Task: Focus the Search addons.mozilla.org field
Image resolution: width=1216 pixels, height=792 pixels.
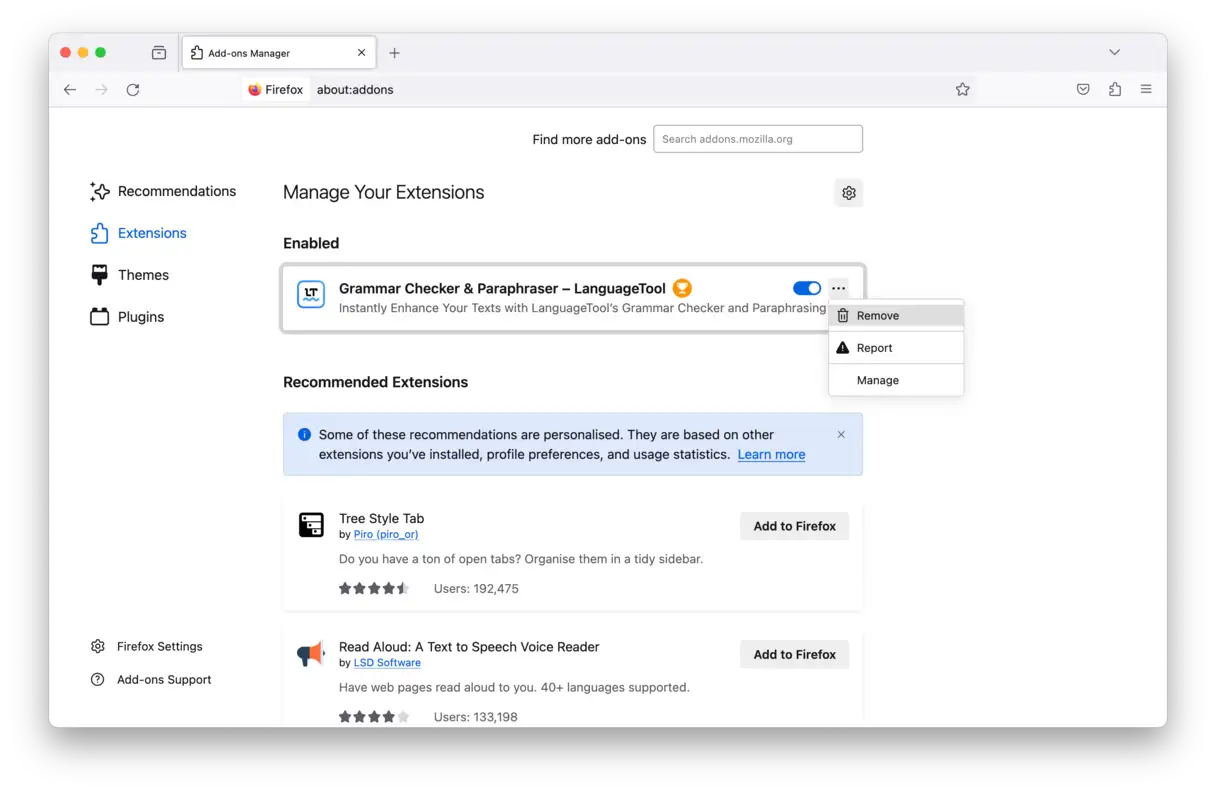Action: (757, 139)
